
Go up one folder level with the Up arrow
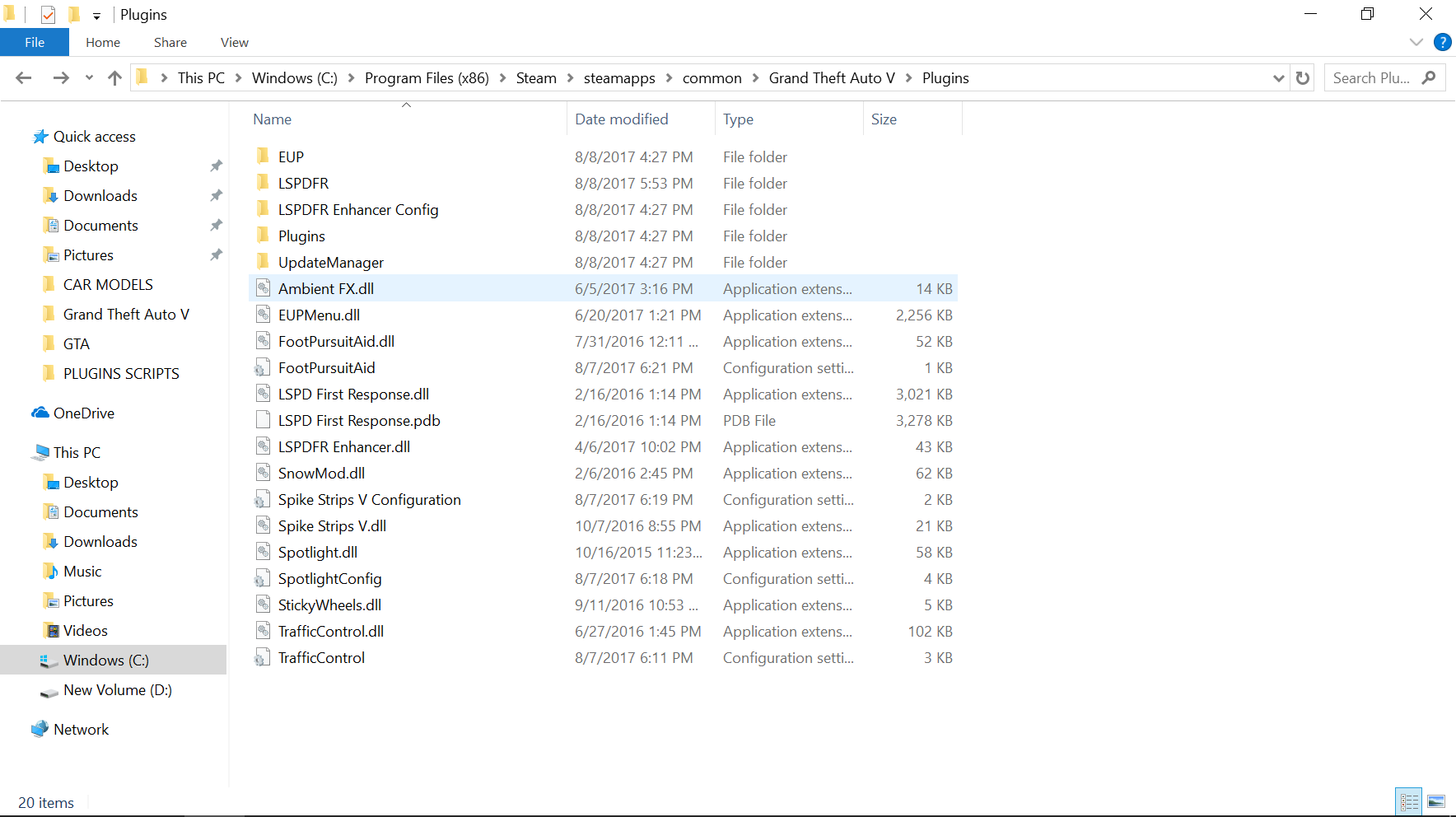tap(114, 78)
